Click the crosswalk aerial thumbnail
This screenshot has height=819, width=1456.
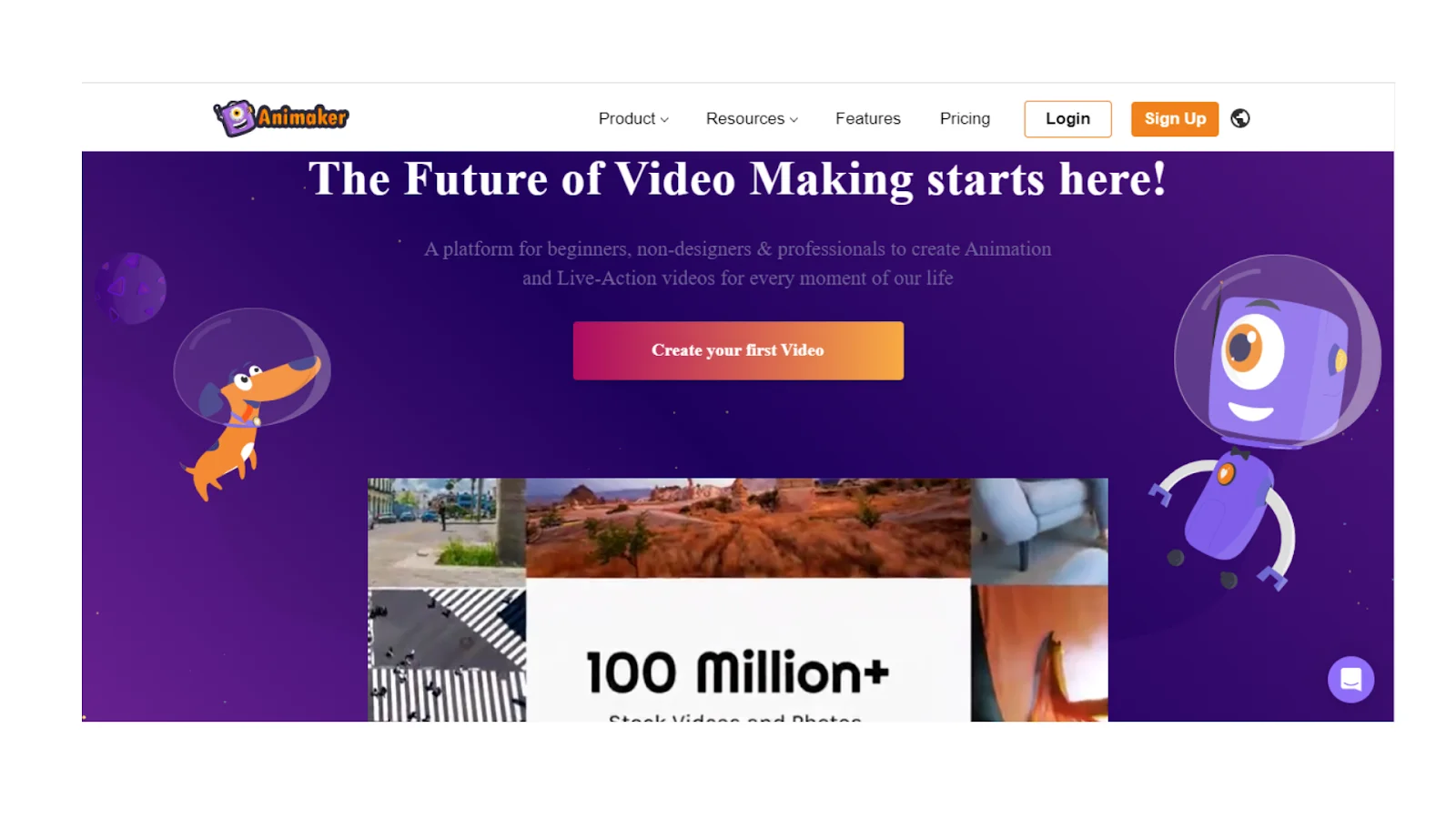click(447, 654)
